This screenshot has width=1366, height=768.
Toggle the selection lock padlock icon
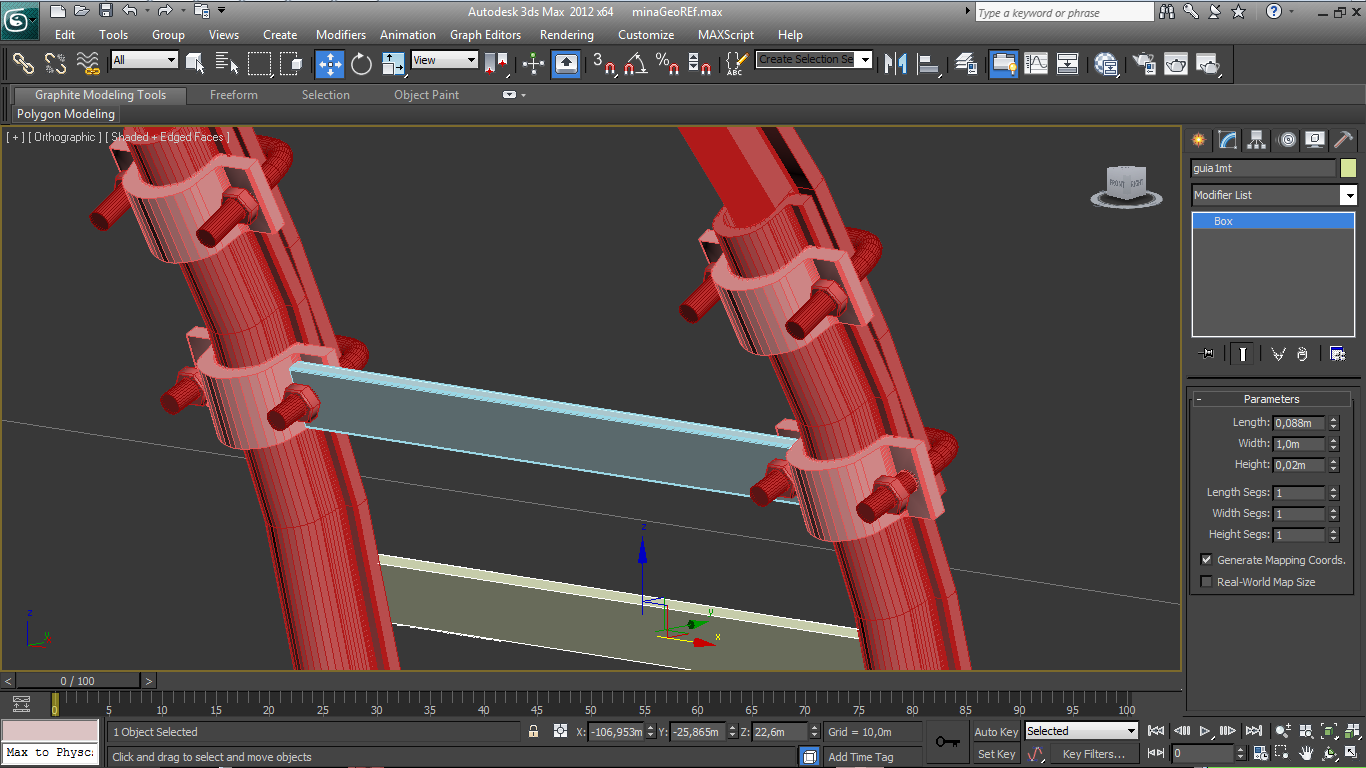[x=533, y=732]
